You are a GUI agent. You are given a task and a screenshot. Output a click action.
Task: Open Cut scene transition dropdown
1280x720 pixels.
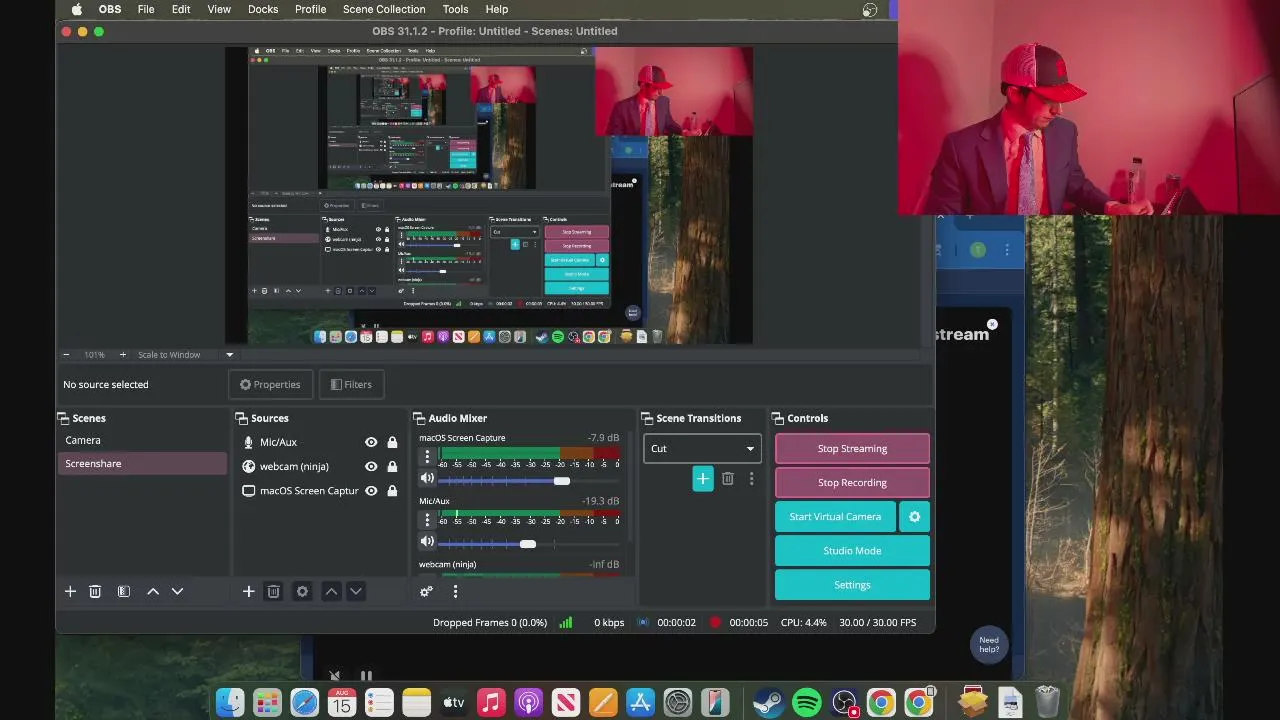[702, 448]
